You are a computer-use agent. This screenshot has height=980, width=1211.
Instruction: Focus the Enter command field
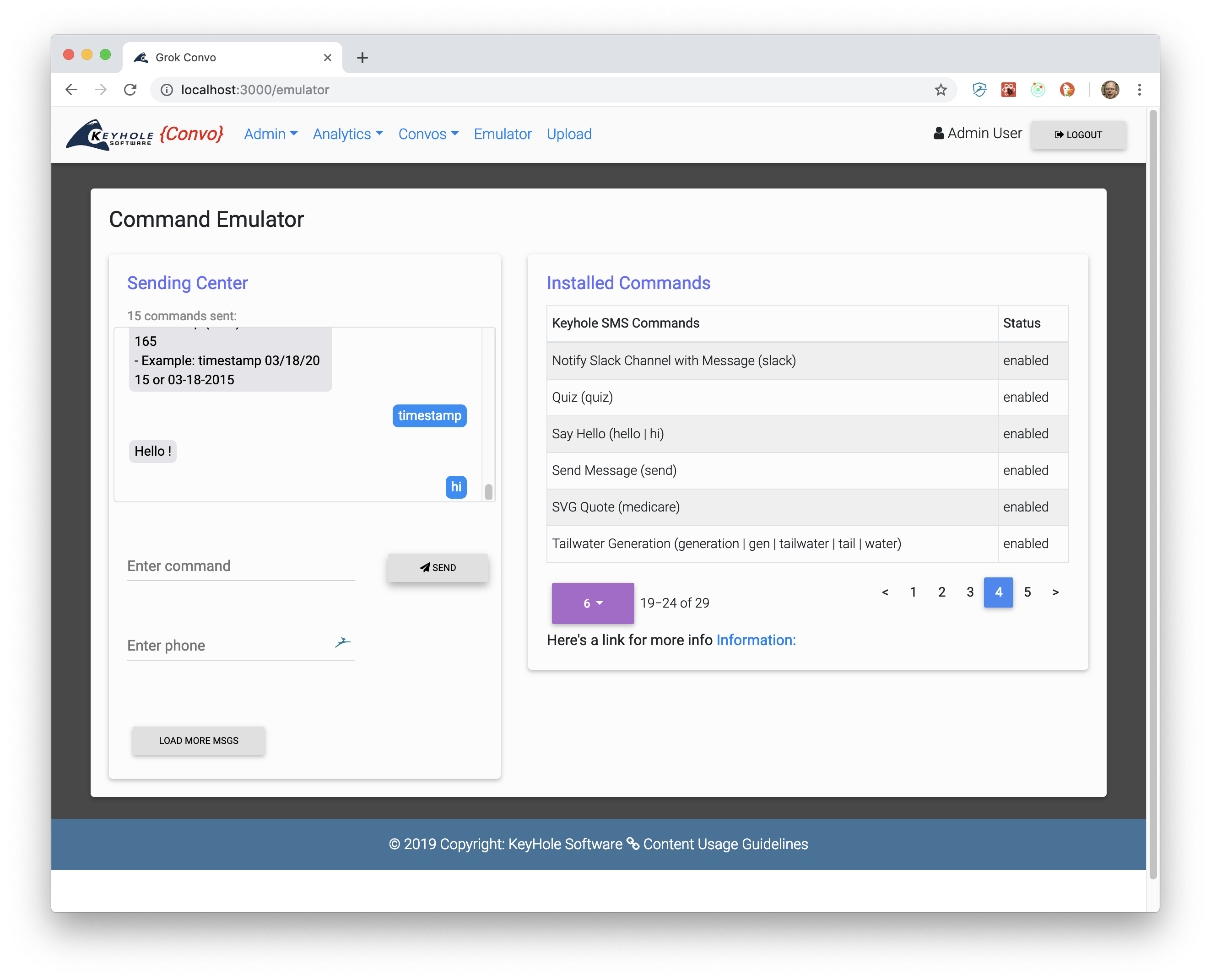240,565
